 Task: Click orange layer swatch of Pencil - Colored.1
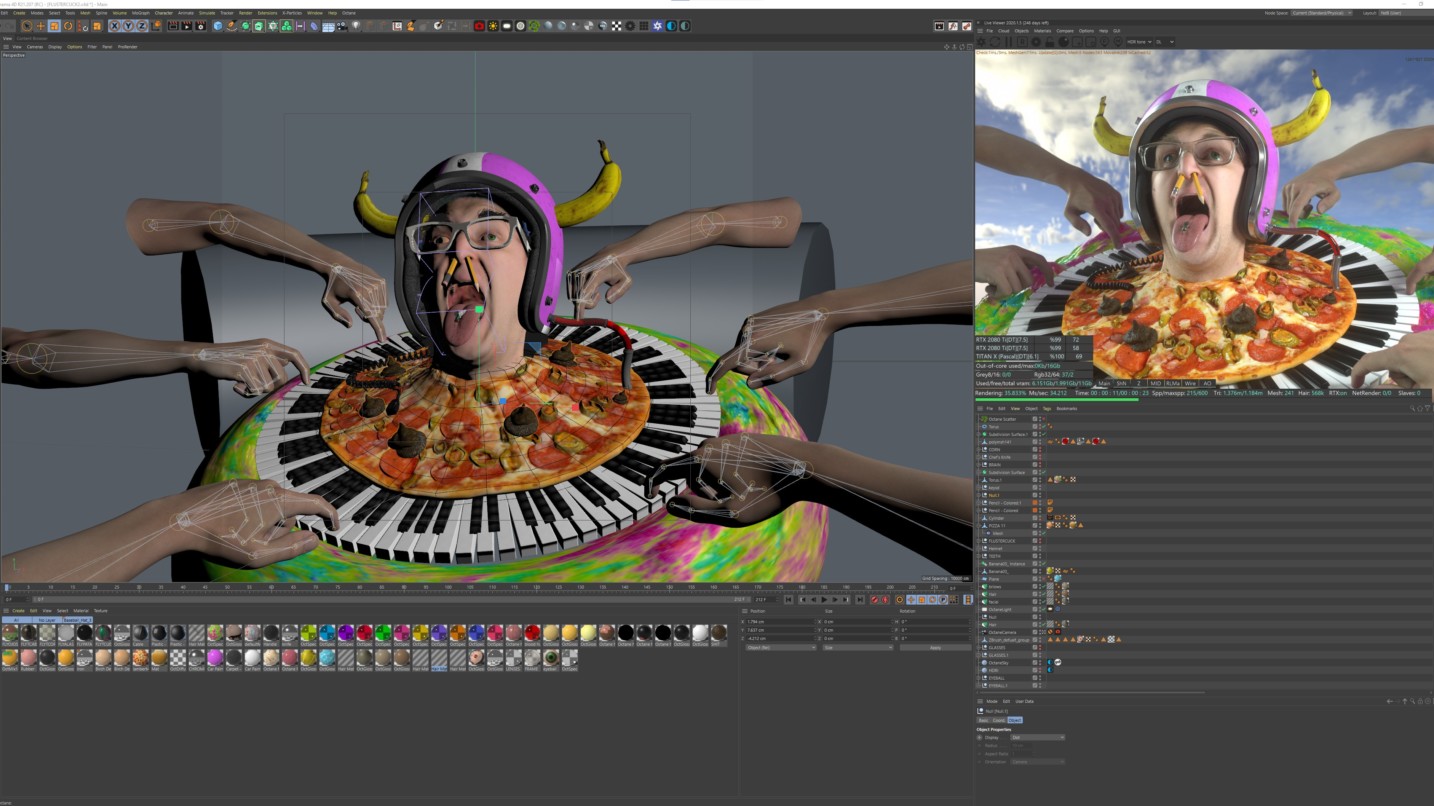click(x=1035, y=503)
